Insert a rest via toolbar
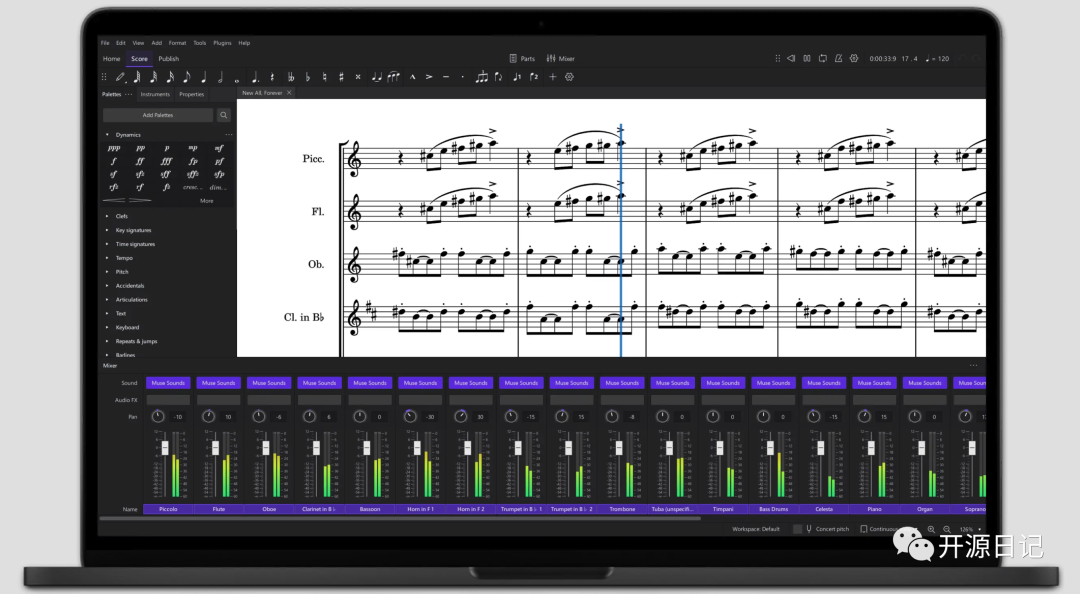The height and width of the screenshot is (594, 1080). [272, 77]
